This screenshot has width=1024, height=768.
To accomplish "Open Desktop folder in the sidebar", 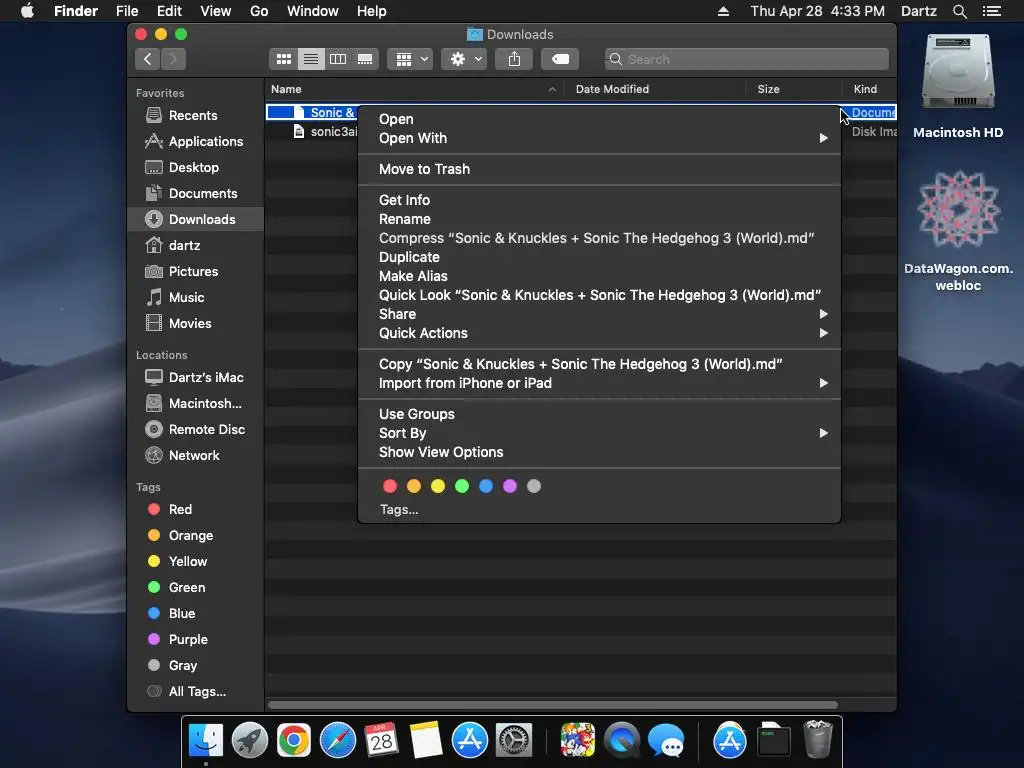I will 194,168.
